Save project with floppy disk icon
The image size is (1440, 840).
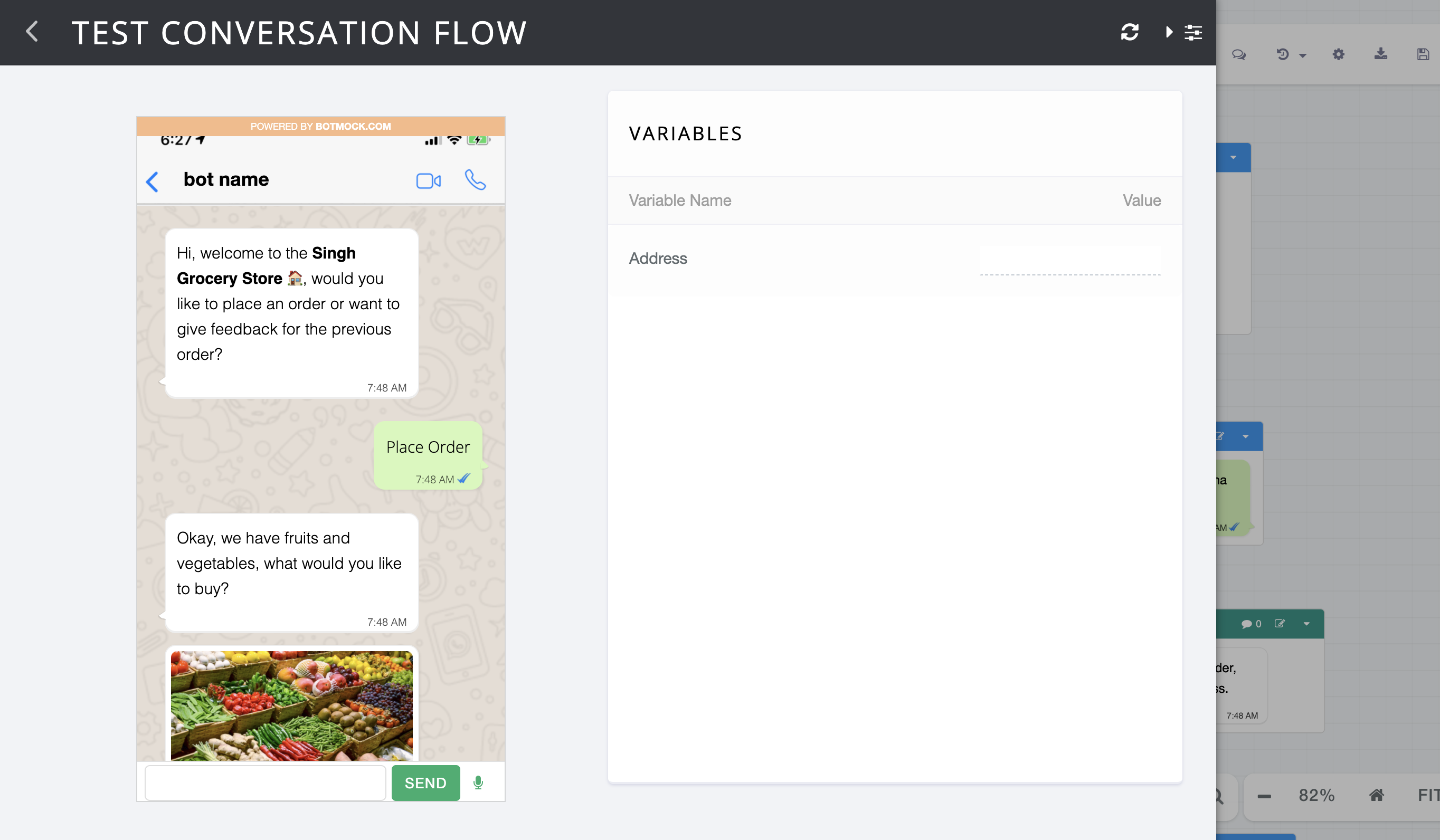click(1423, 55)
